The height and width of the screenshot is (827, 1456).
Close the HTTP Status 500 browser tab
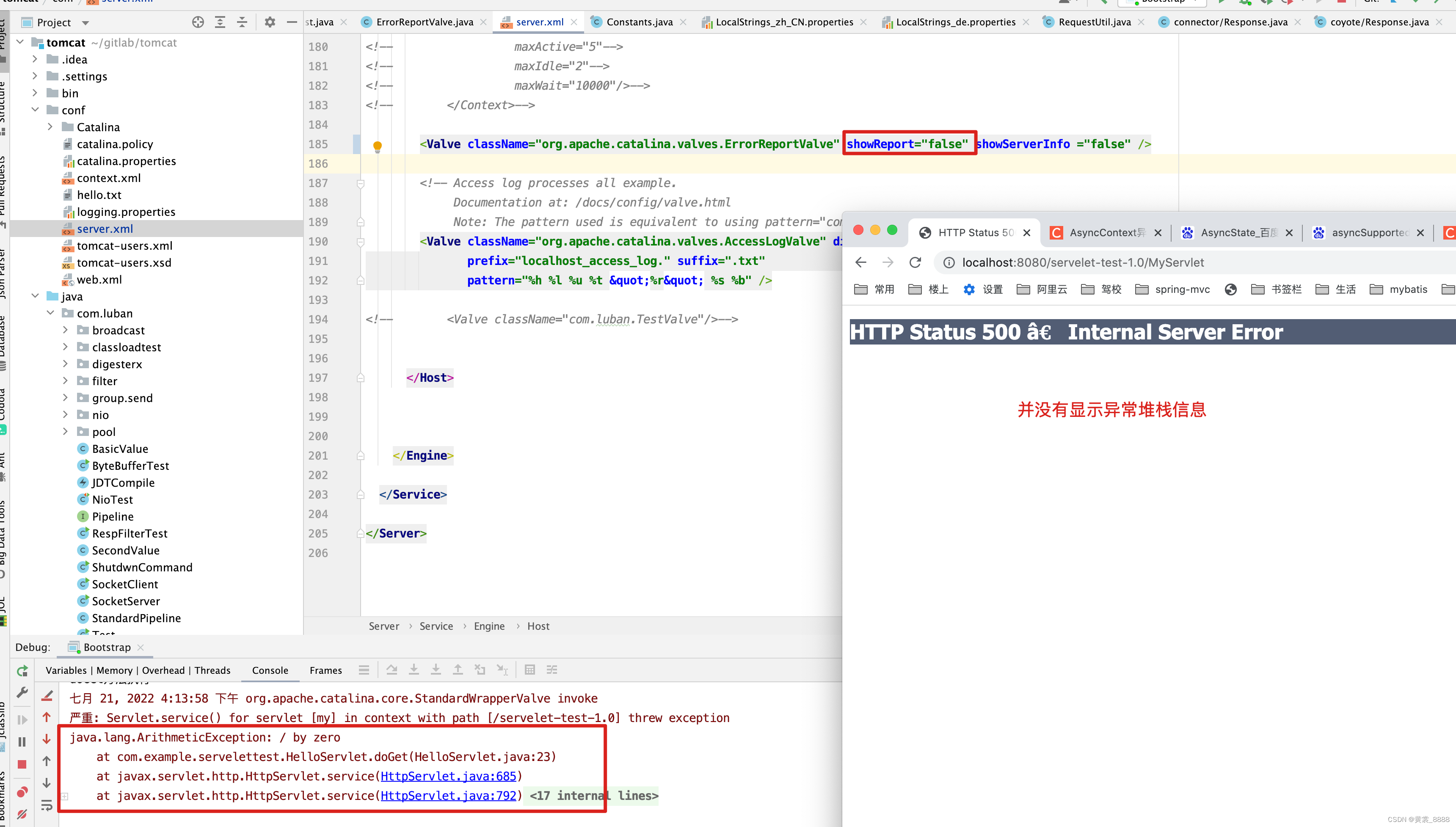click(x=1027, y=232)
